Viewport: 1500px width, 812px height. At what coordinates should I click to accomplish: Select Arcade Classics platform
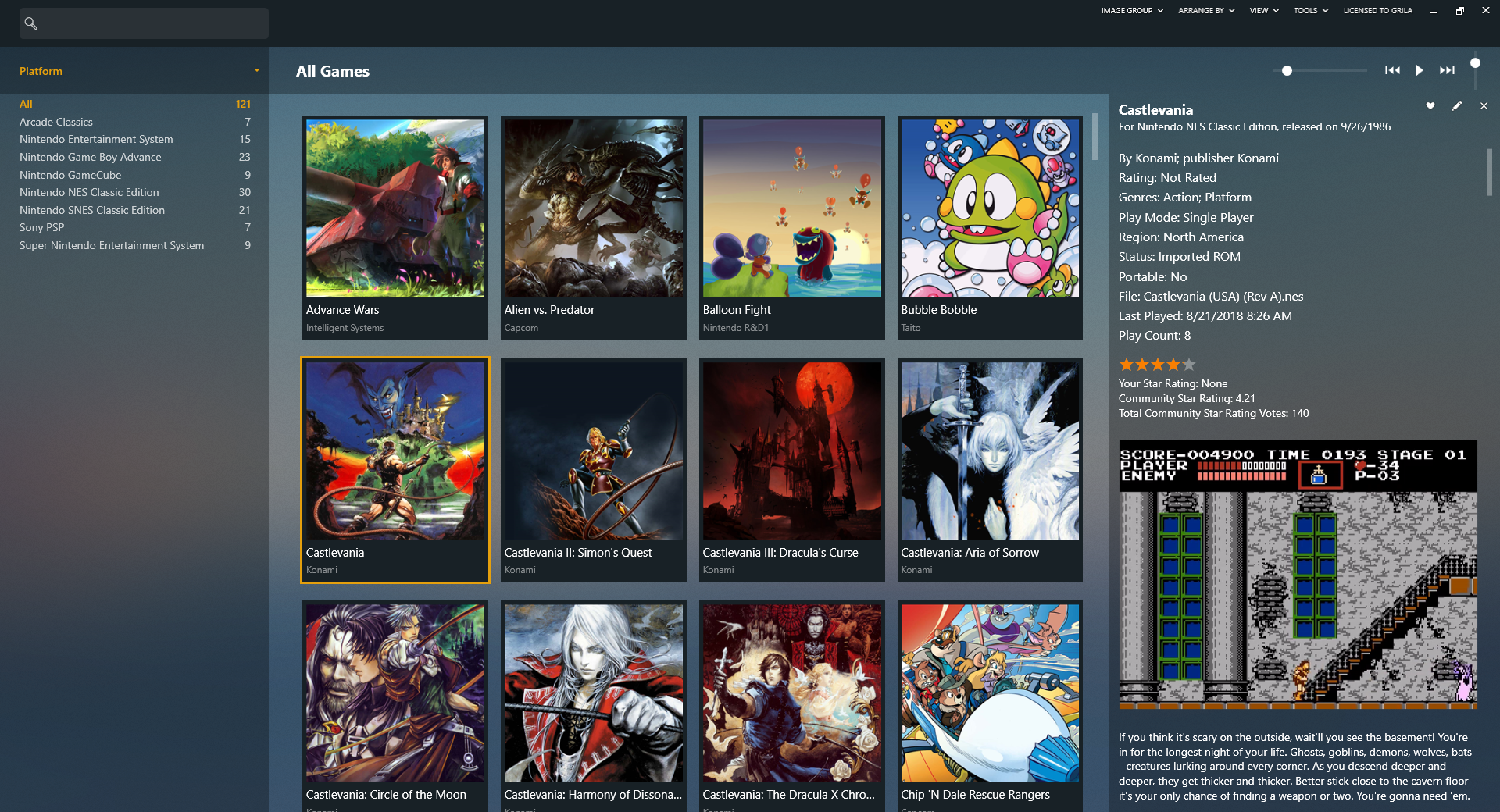point(134,122)
